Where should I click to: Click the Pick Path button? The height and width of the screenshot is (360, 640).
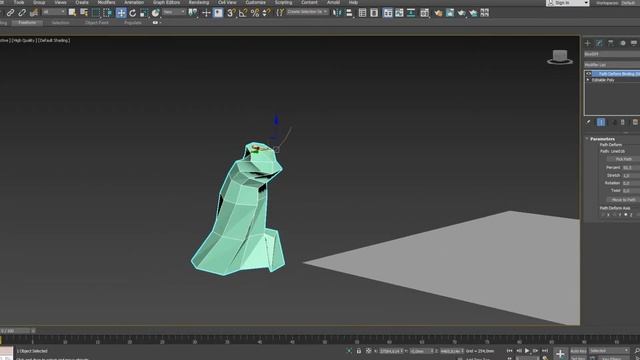pos(623,159)
